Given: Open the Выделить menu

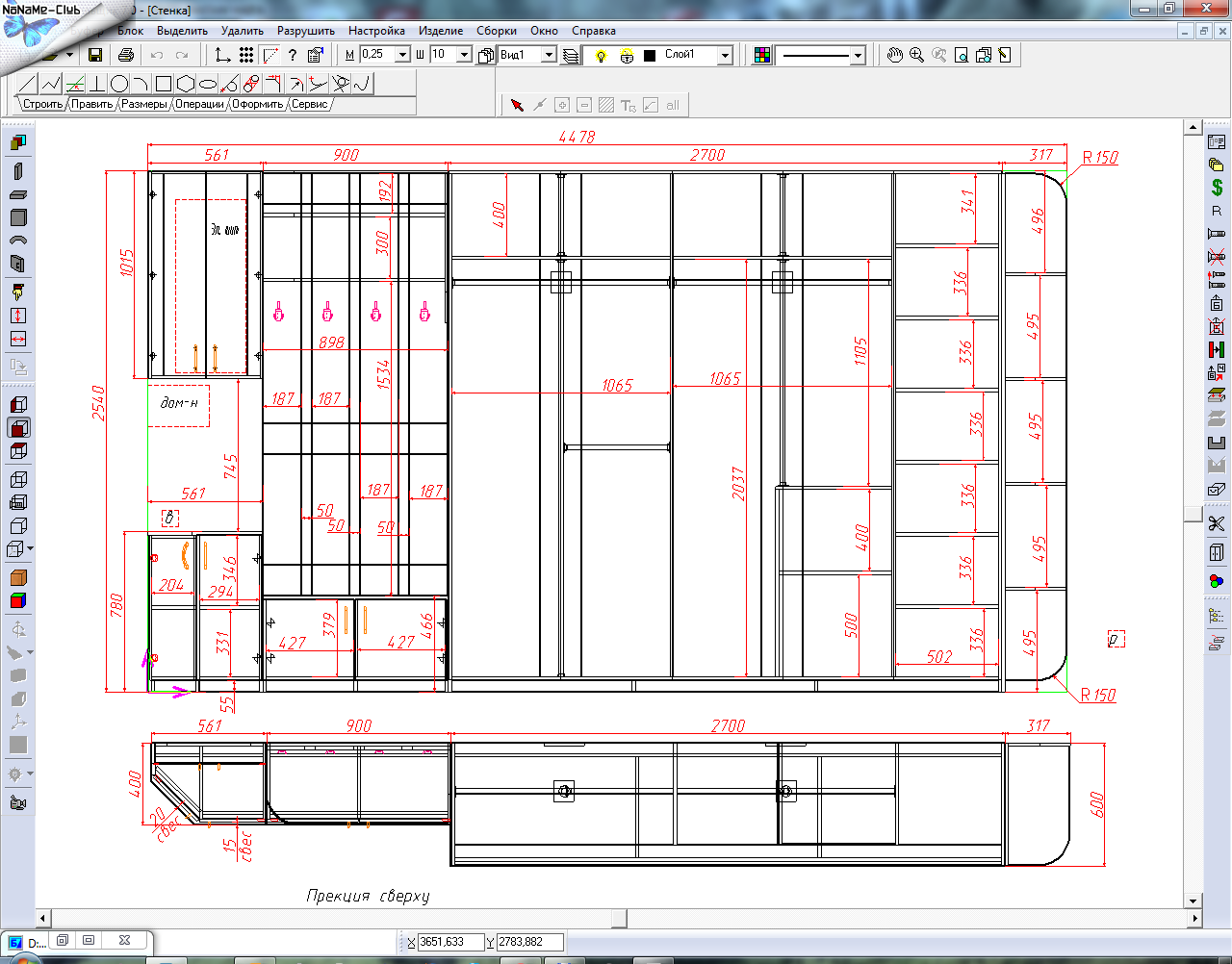Looking at the screenshot, I should pos(182,31).
